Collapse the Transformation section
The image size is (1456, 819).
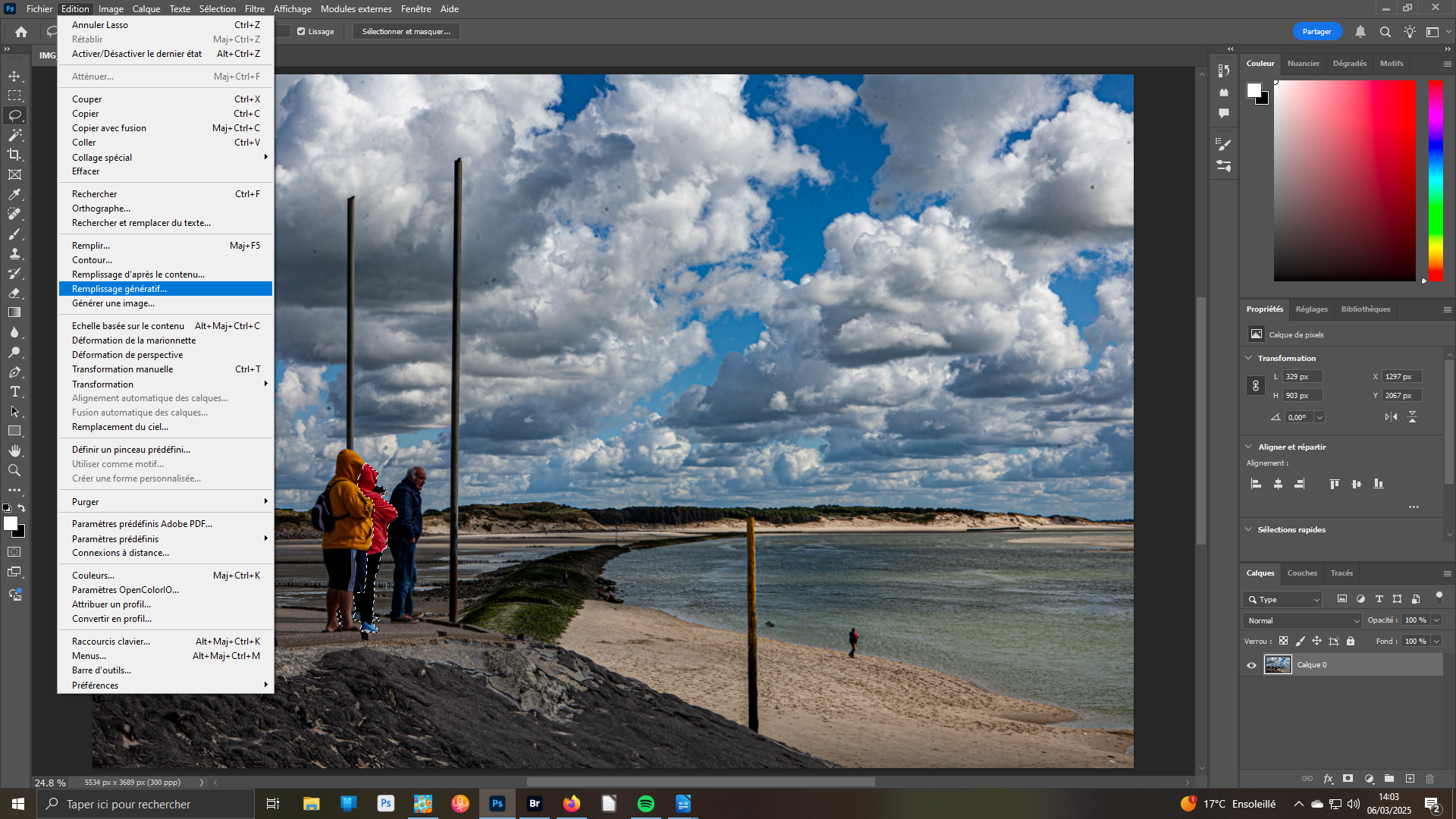coord(1249,358)
